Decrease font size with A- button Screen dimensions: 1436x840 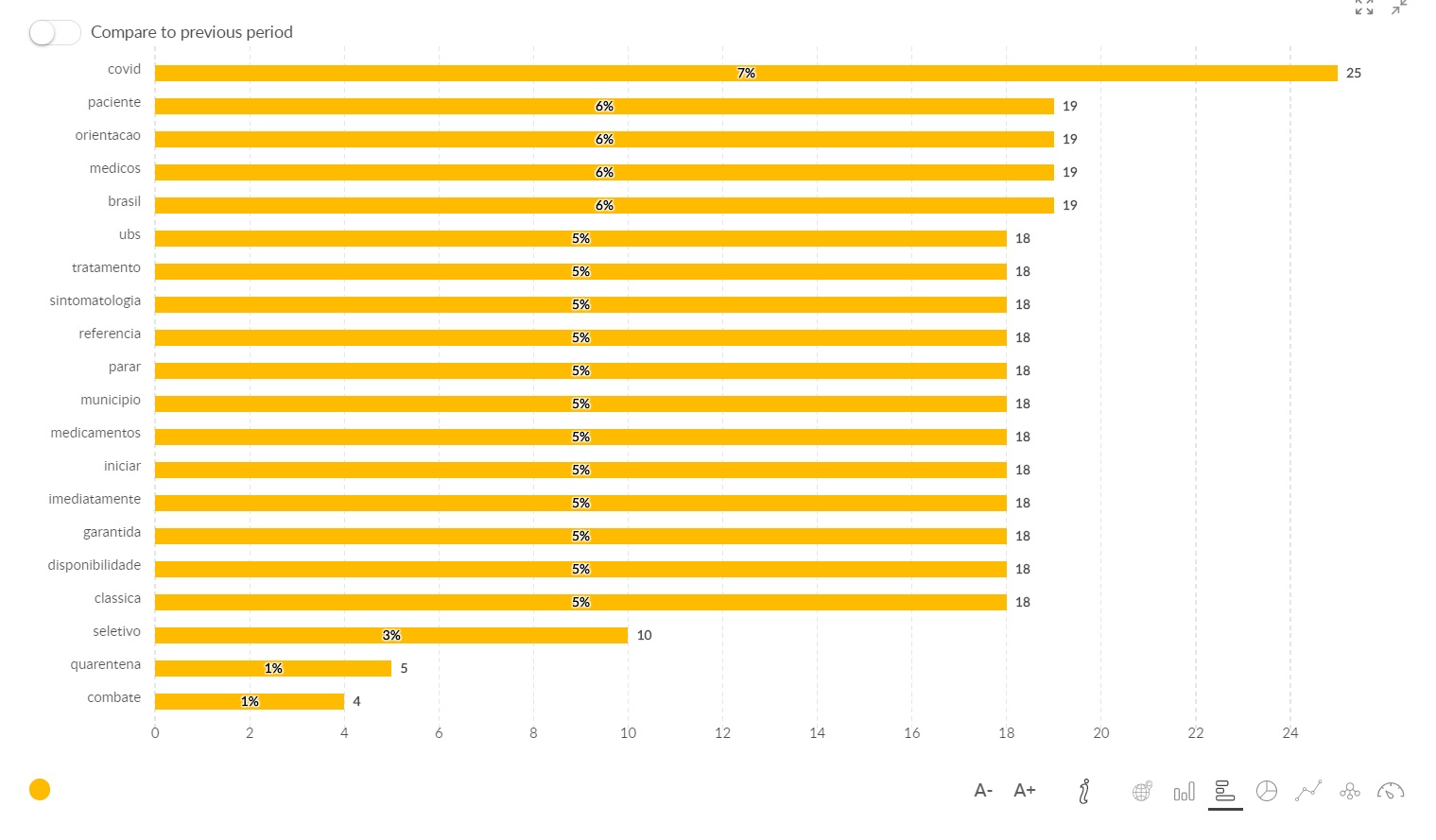(983, 791)
